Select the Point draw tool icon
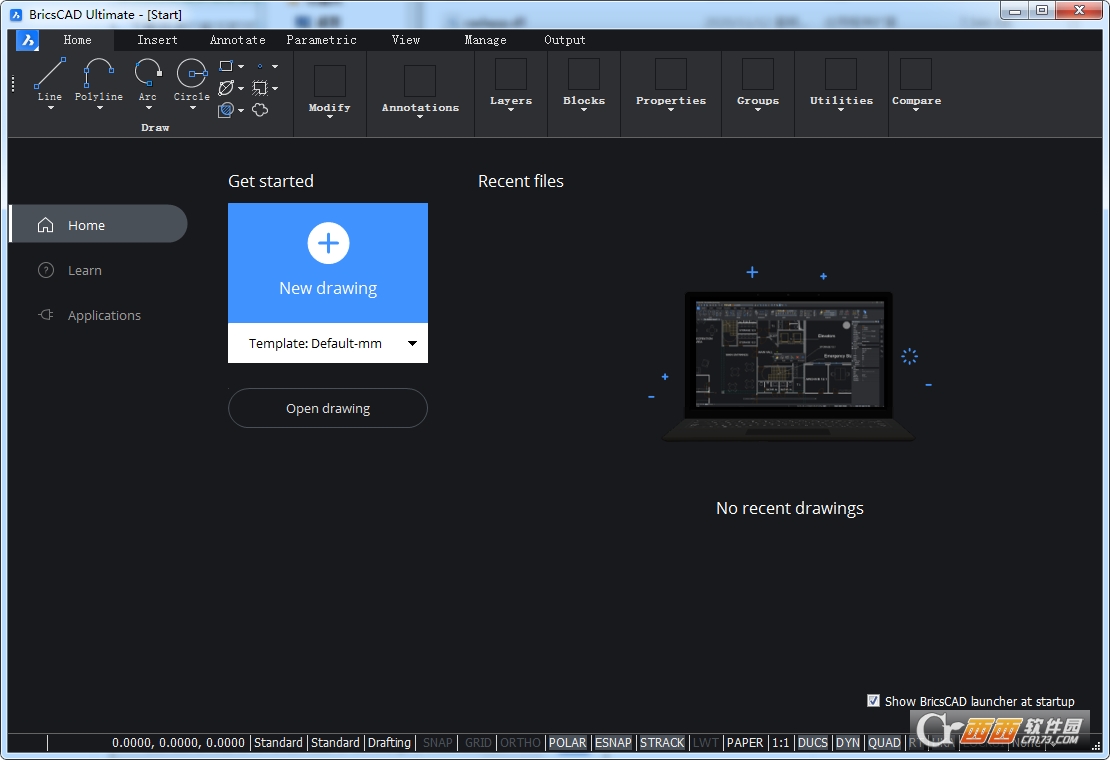 (x=260, y=67)
